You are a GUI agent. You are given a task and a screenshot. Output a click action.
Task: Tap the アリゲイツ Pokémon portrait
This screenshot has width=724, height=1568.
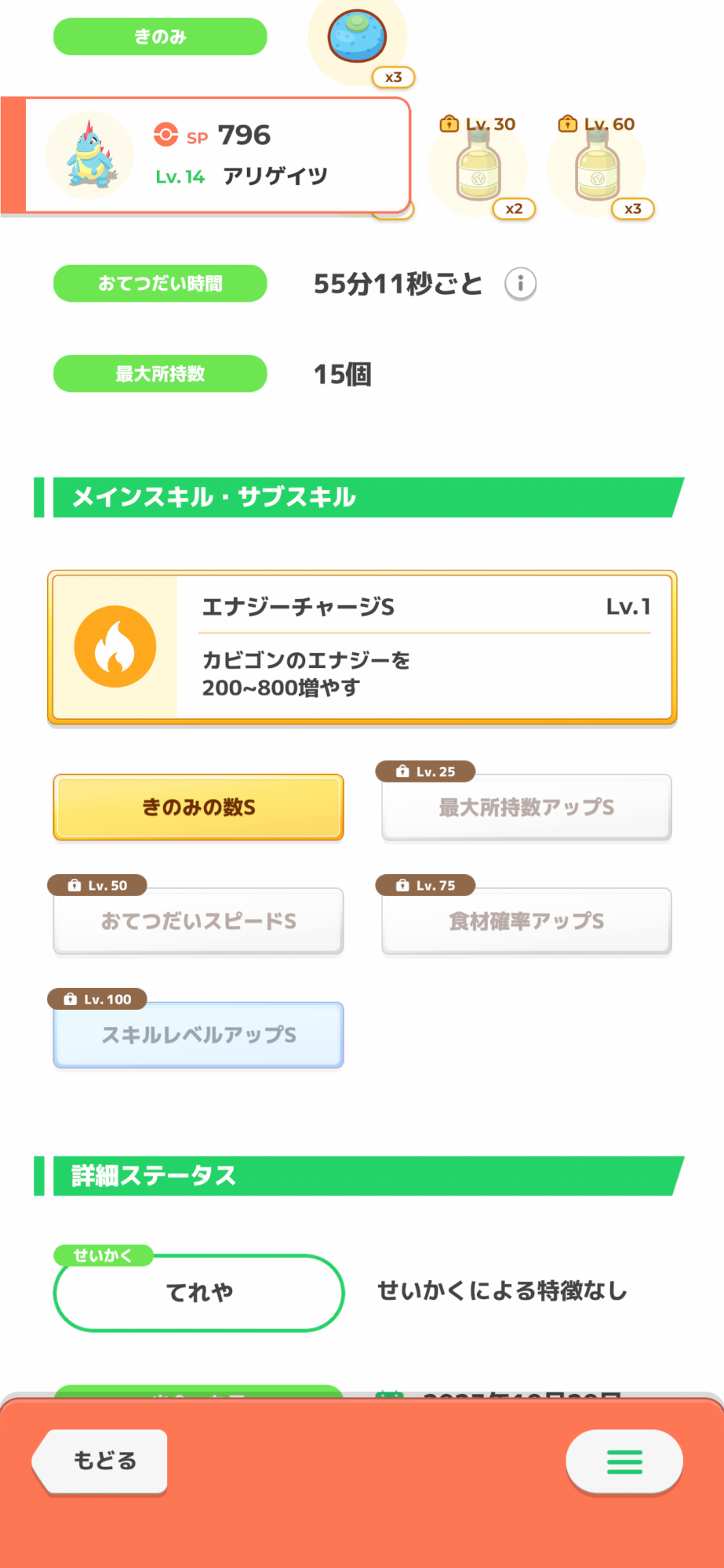pyautogui.click(x=89, y=155)
